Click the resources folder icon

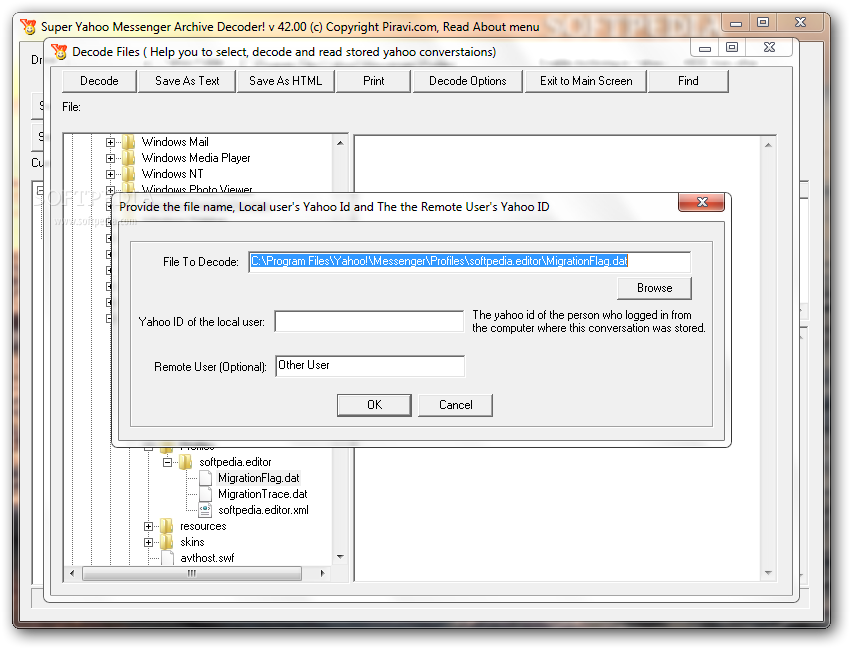click(x=167, y=526)
